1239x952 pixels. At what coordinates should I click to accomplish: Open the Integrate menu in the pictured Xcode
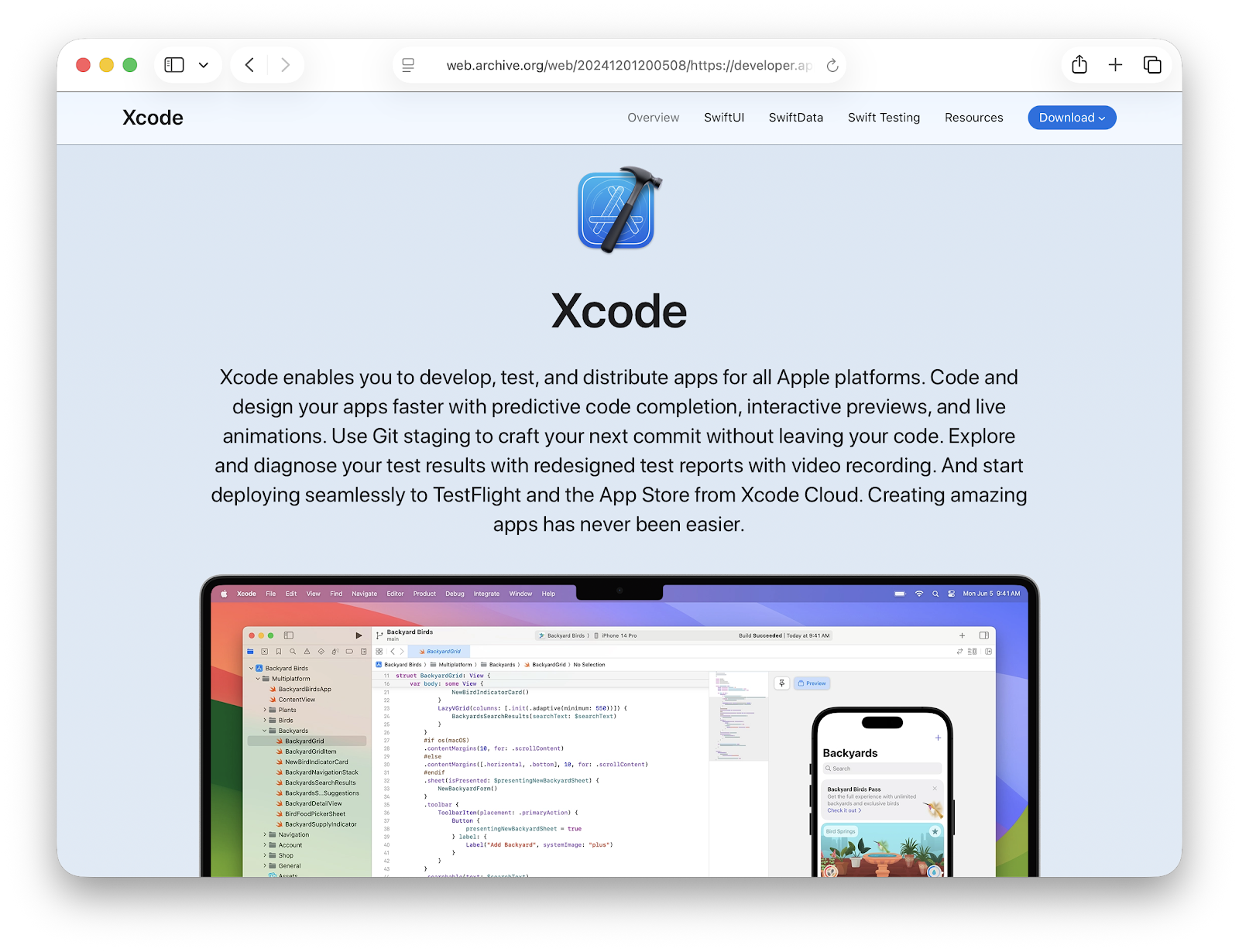point(486,594)
